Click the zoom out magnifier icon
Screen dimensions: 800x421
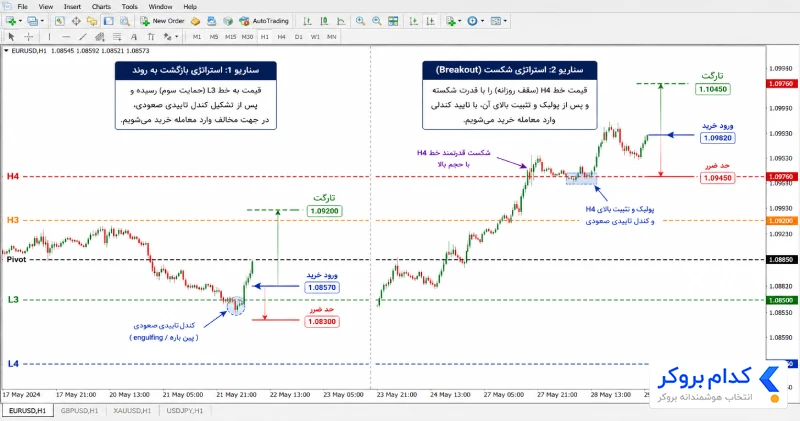(x=377, y=21)
